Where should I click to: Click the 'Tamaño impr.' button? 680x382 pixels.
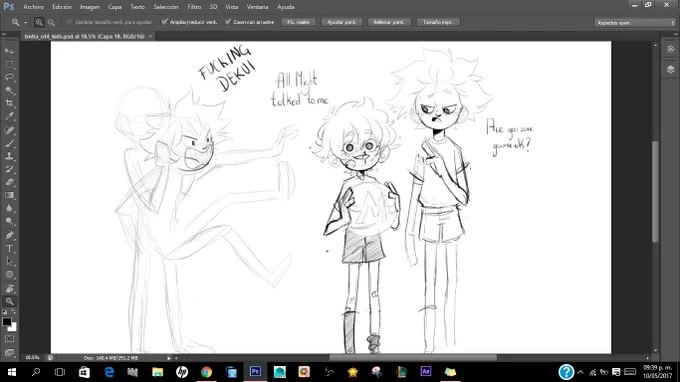pyautogui.click(x=438, y=22)
